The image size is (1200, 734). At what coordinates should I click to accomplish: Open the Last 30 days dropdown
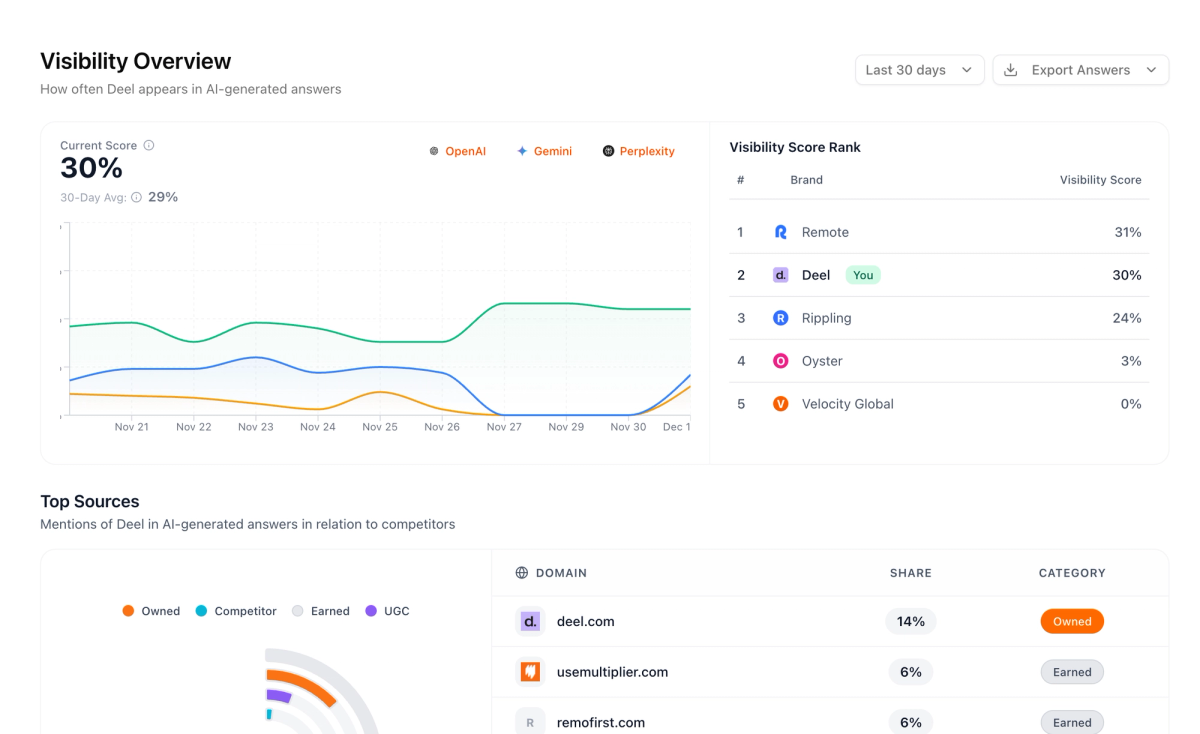pos(919,70)
